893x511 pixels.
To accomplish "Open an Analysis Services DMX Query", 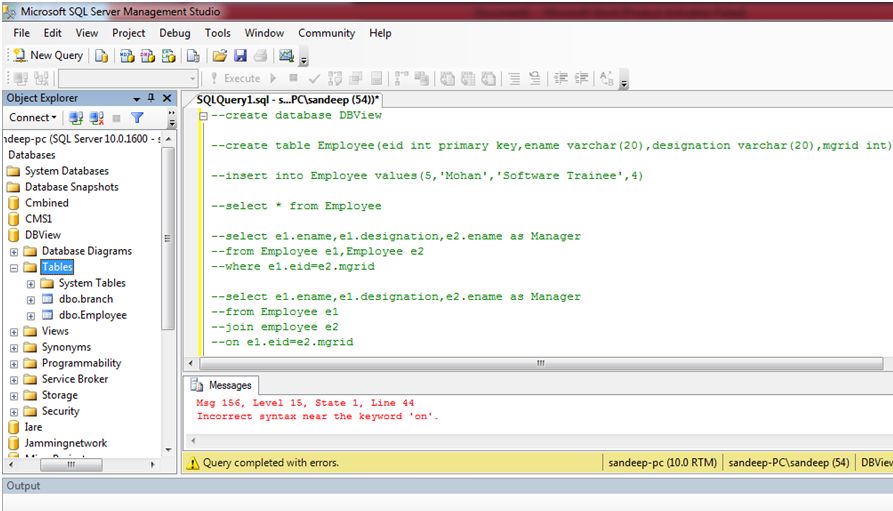I will (x=148, y=55).
